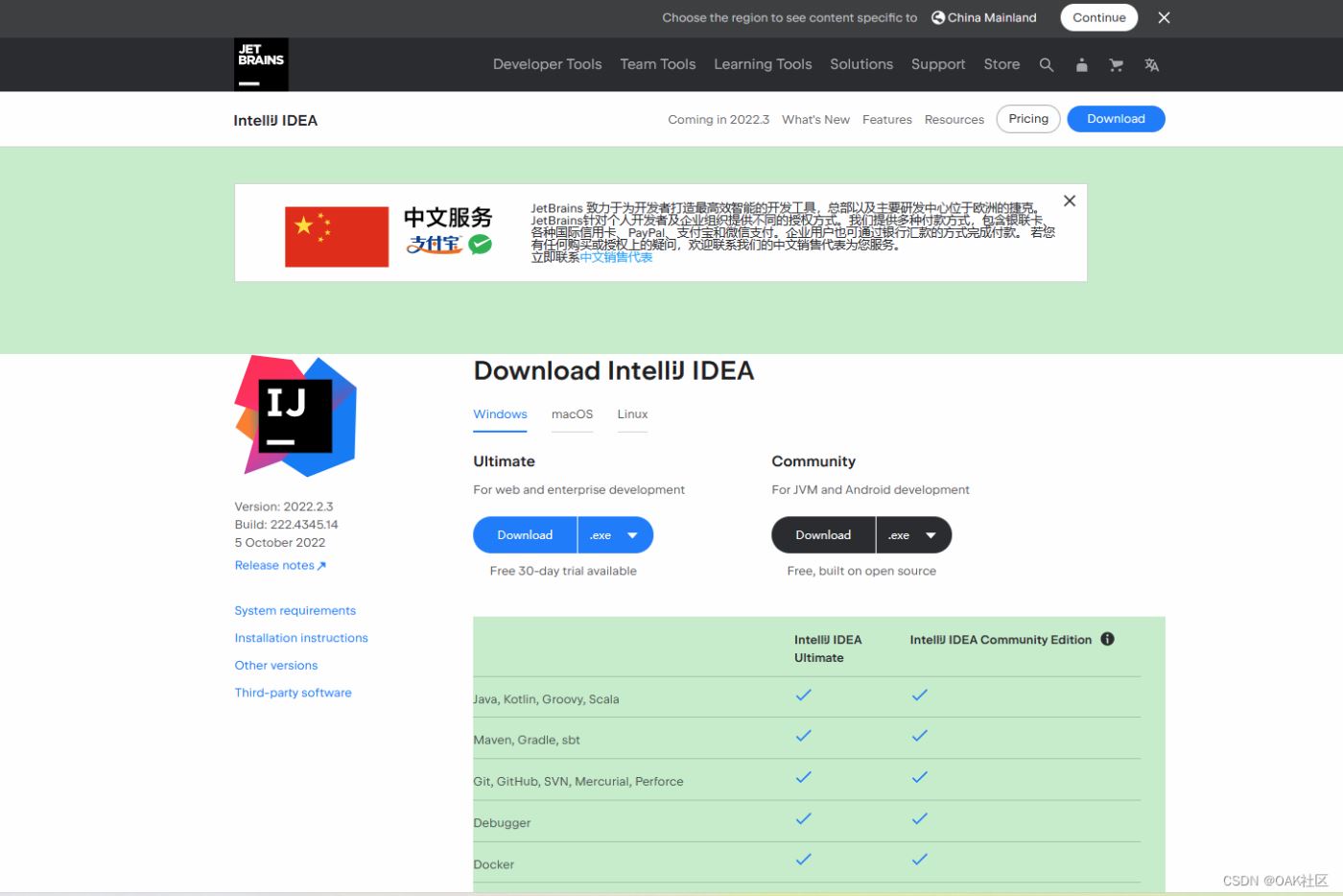
Task: Click 'Build: 222.4345.14' text
Action: (x=287, y=525)
